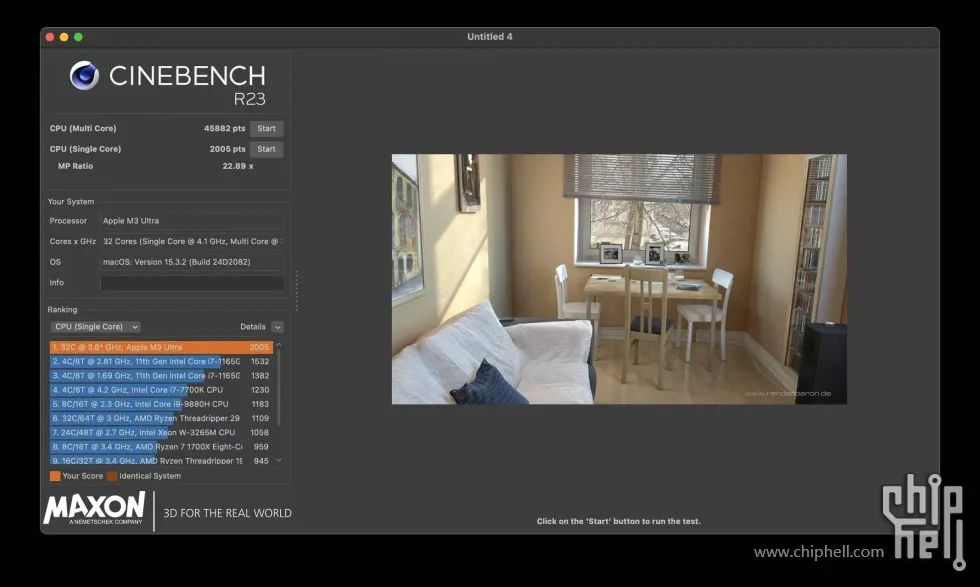Click the Cinebench sphere logo icon

click(x=84, y=76)
